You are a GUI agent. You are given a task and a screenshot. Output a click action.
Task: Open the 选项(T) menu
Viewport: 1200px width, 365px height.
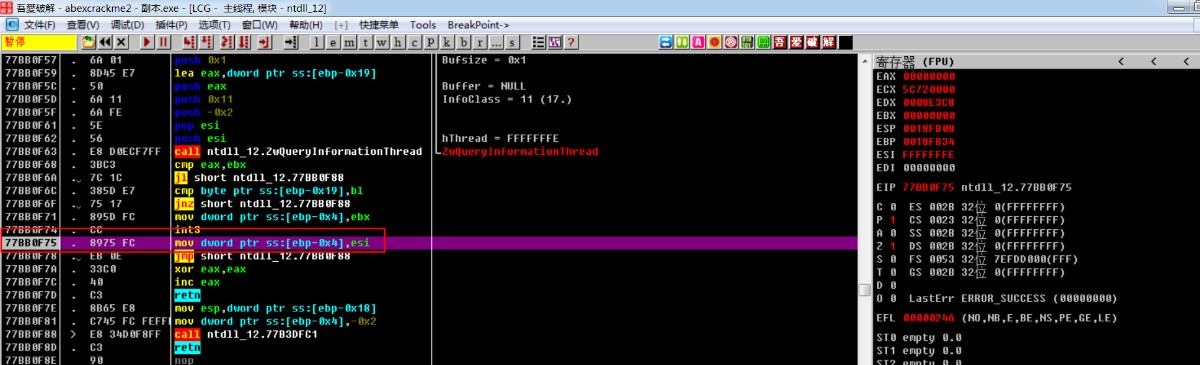pyautogui.click(x=215, y=24)
